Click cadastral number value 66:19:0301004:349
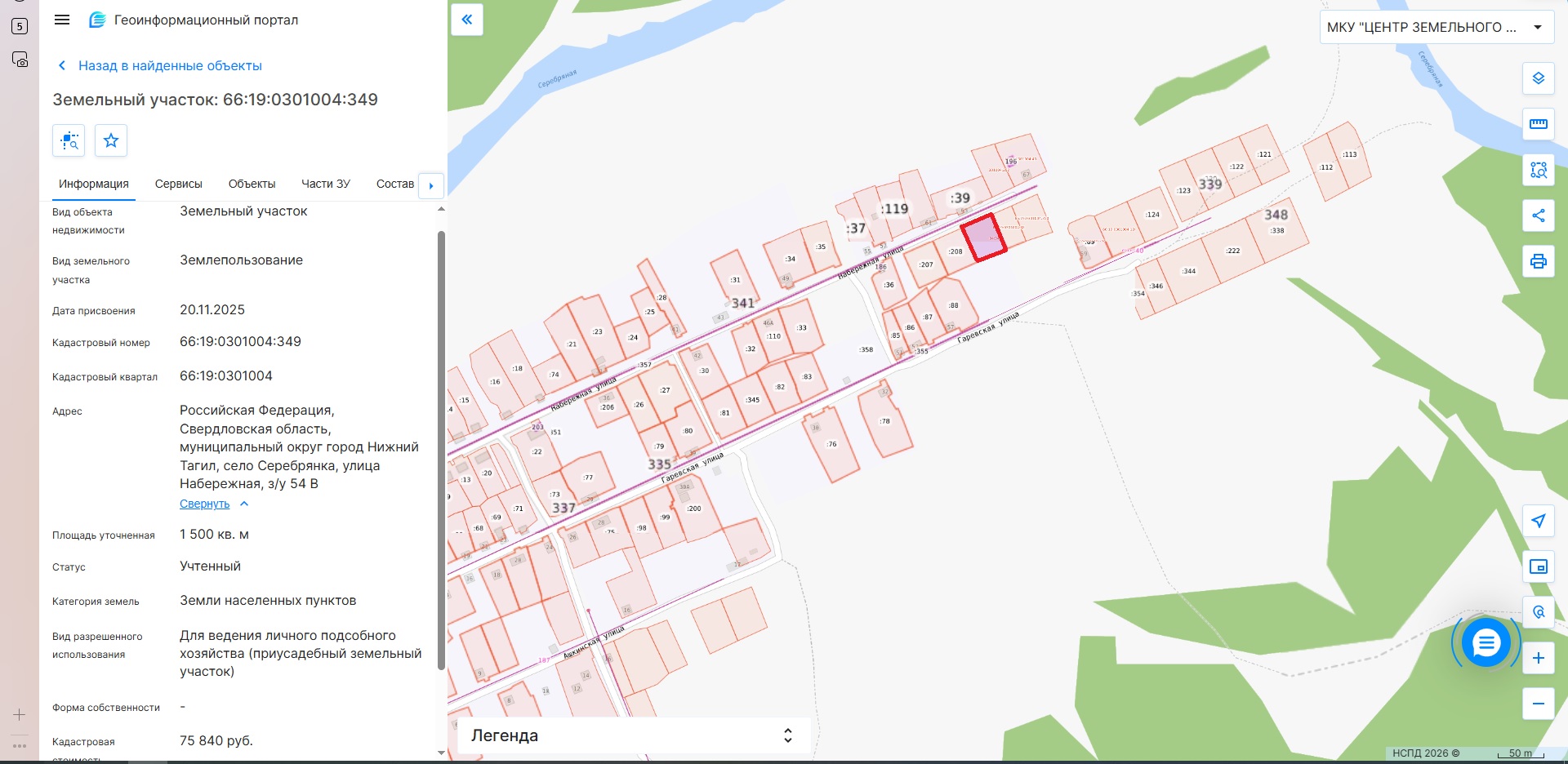 point(240,342)
